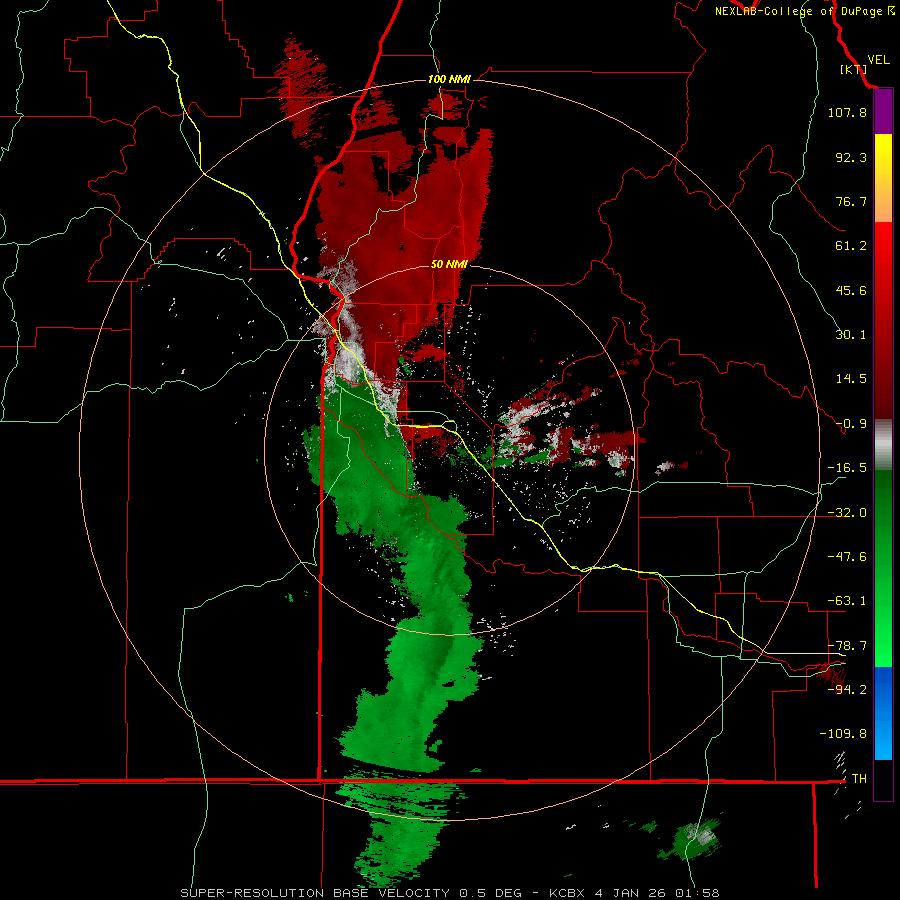Click the -63.1 velocity scale value

pos(847,601)
